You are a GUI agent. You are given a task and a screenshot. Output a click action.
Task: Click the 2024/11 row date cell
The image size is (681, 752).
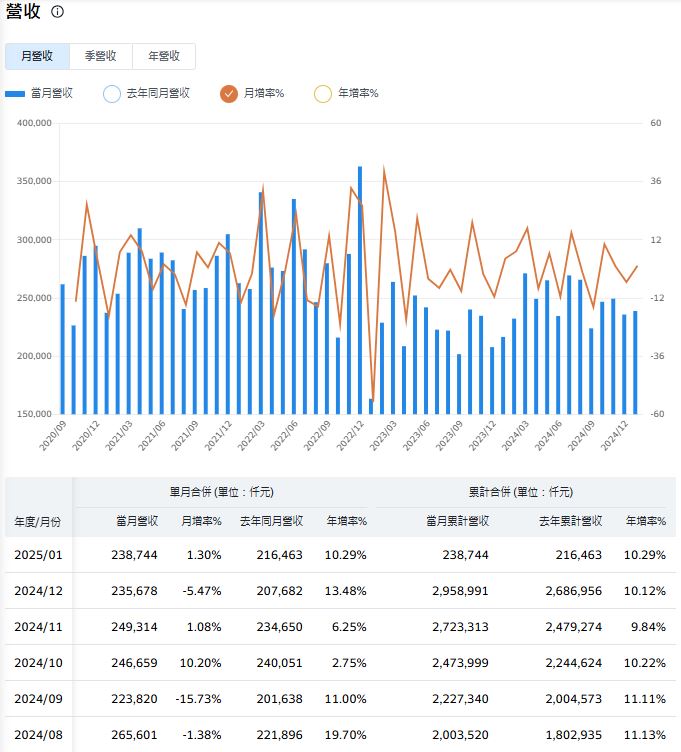tap(38, 627)
